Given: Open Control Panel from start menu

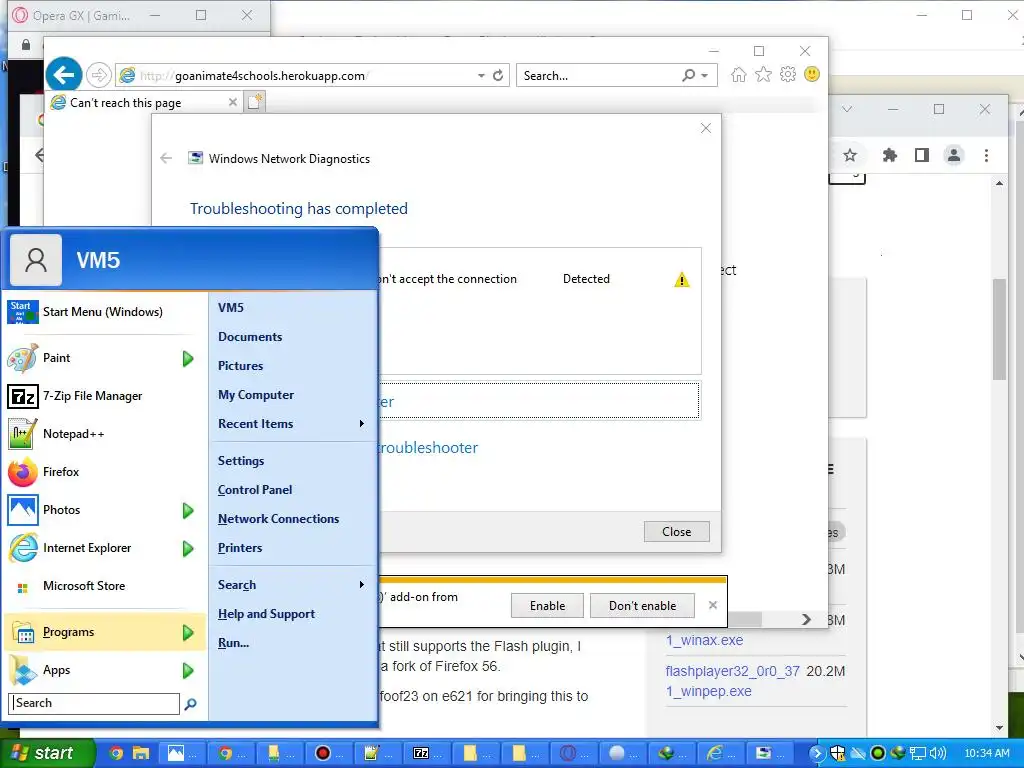Looking at the screenshot, I should pos(255,489).
